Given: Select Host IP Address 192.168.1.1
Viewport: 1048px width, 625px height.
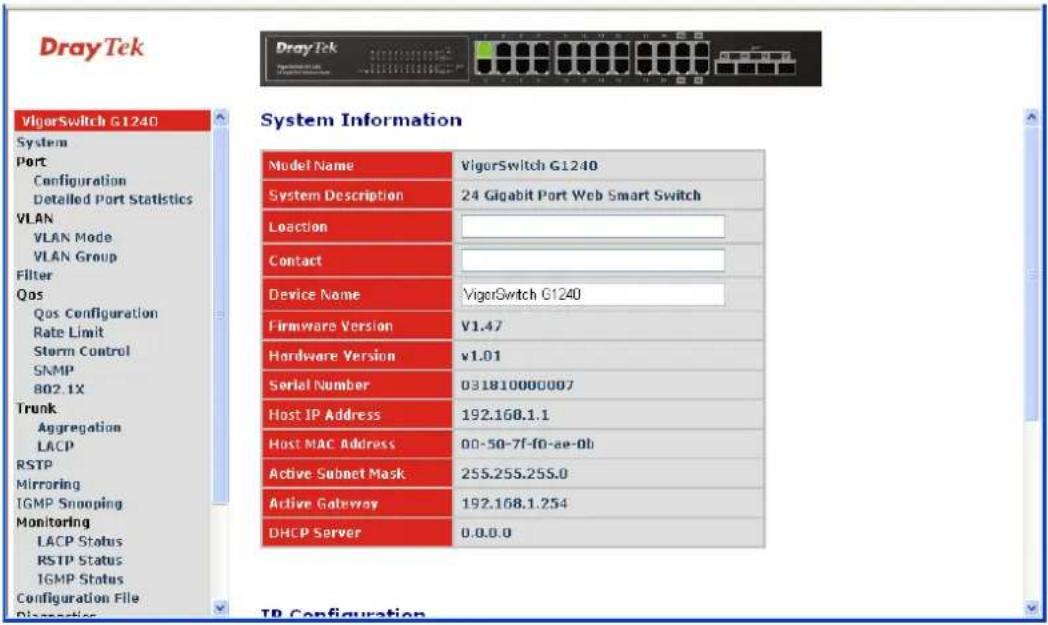Looking at the screenshot, I should tap(505, 415).
